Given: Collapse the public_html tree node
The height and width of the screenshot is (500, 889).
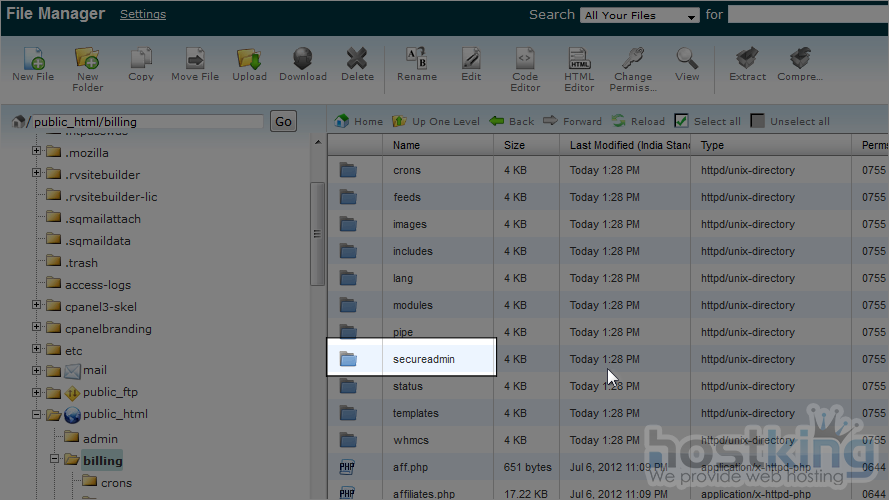Looking at the screenshot, I should click(x=37, y=415).
